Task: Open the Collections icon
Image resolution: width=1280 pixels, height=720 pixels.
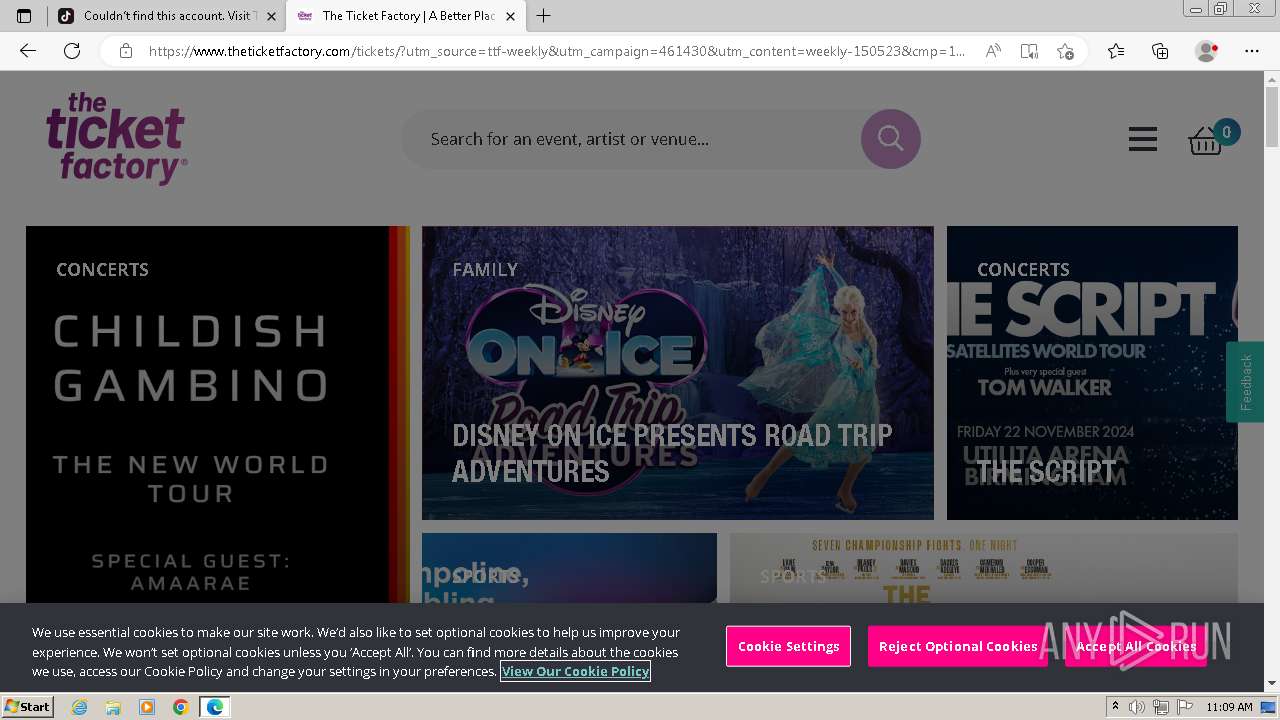Action: coord(1160,51)
